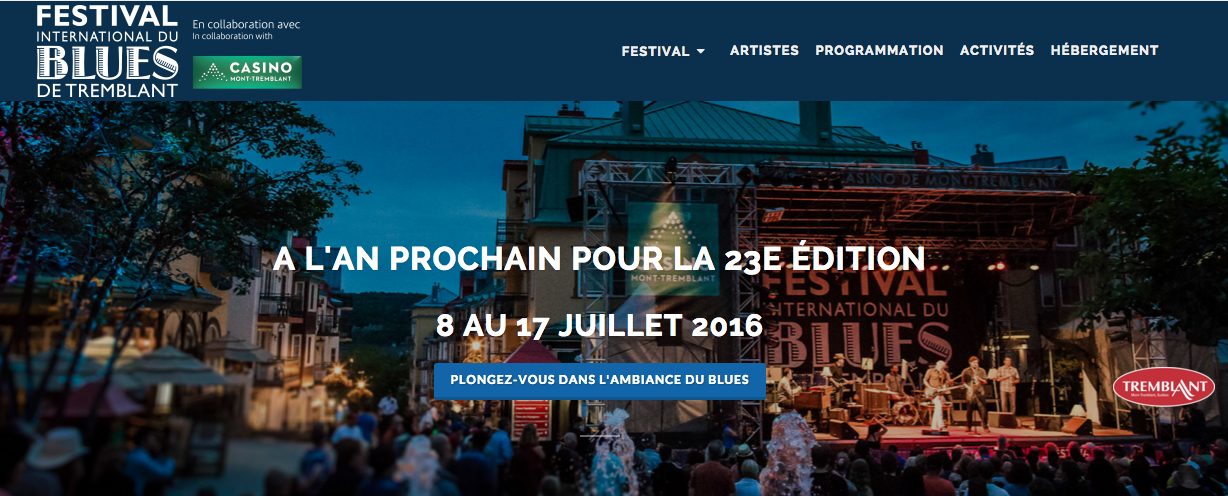Click the 'In collaboration with' English caption
Image resolution: width=1228 pixels, height=496 pixels.
pyautogui.click(x=232, y=36)
